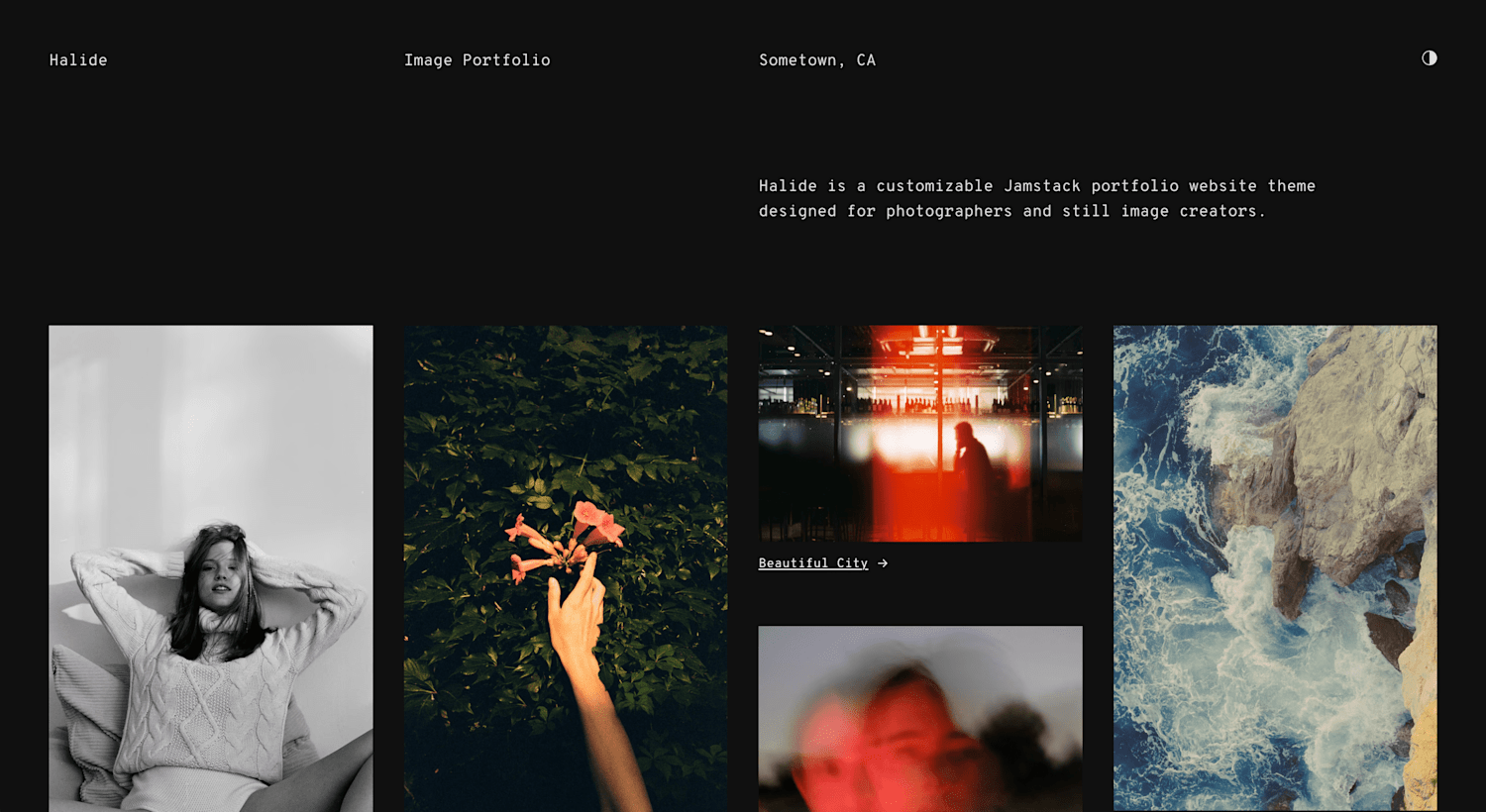The height and width of the screenshot is (812, 1486).
Task: Click the word Jamstack in the description
Action: [x=1042, y=186]
